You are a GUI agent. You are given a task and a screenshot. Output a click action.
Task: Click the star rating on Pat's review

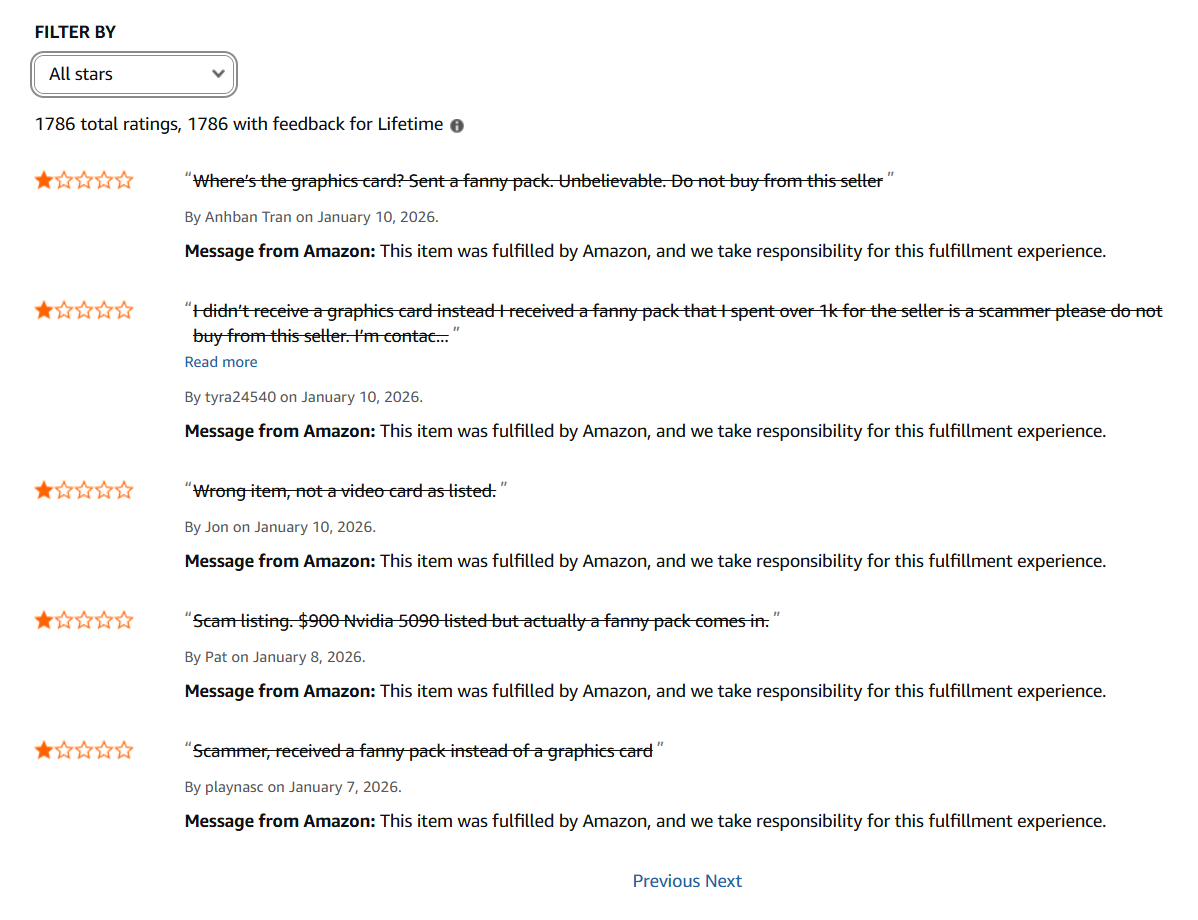click(84, 621)
